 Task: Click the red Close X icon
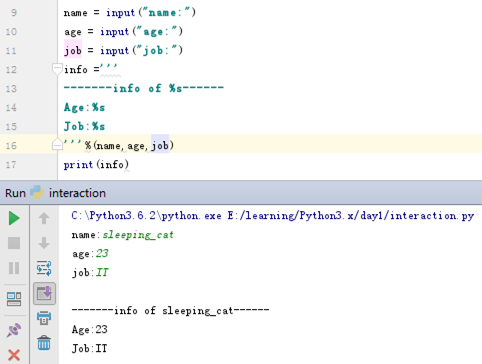point(14,355)
